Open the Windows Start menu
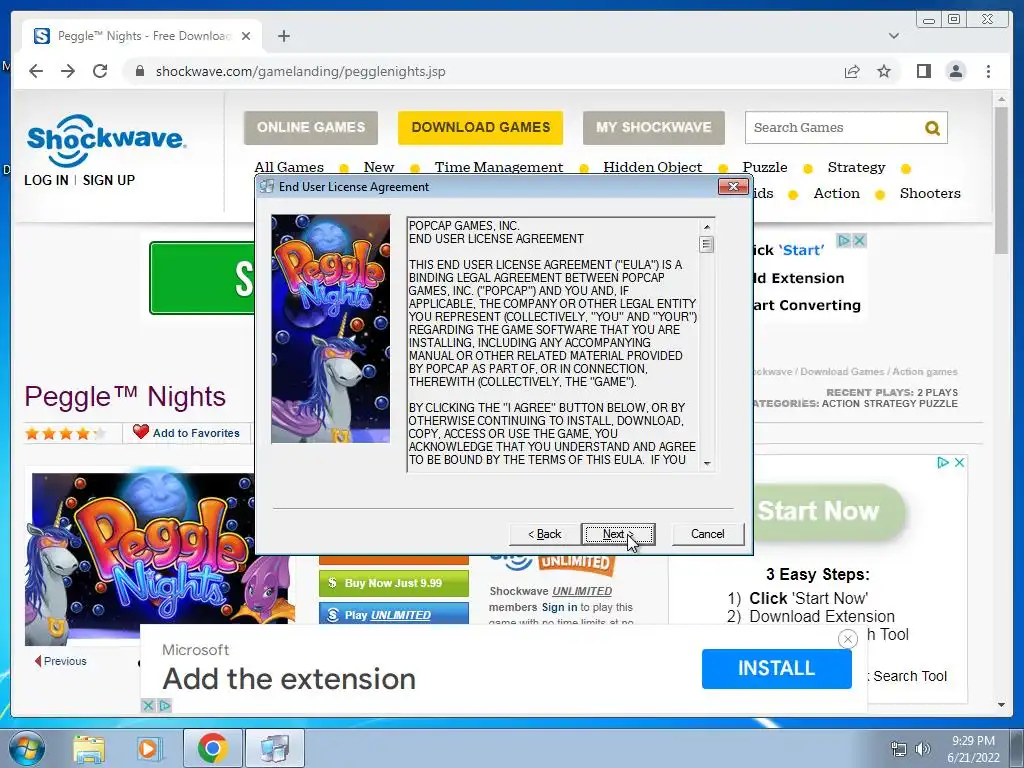 [27, 748]
